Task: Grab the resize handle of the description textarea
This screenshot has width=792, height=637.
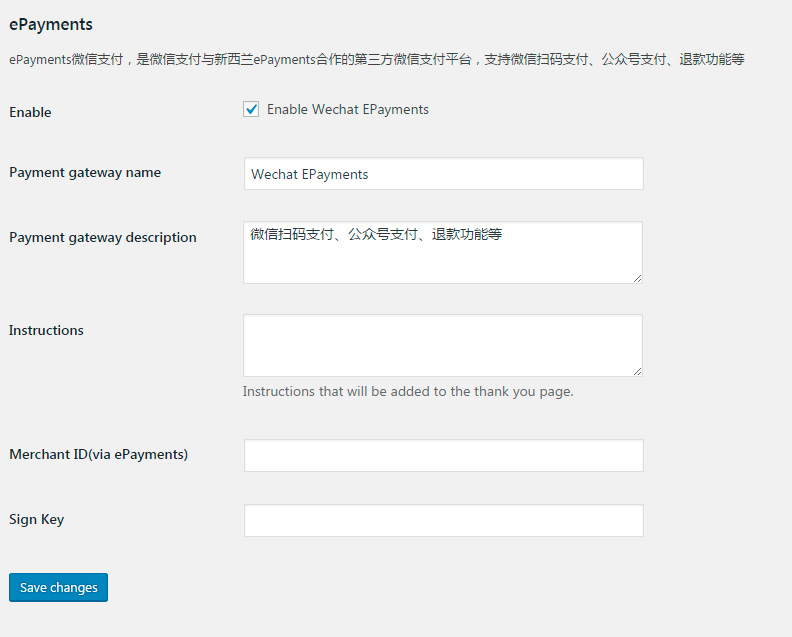Action: [637, 278]
